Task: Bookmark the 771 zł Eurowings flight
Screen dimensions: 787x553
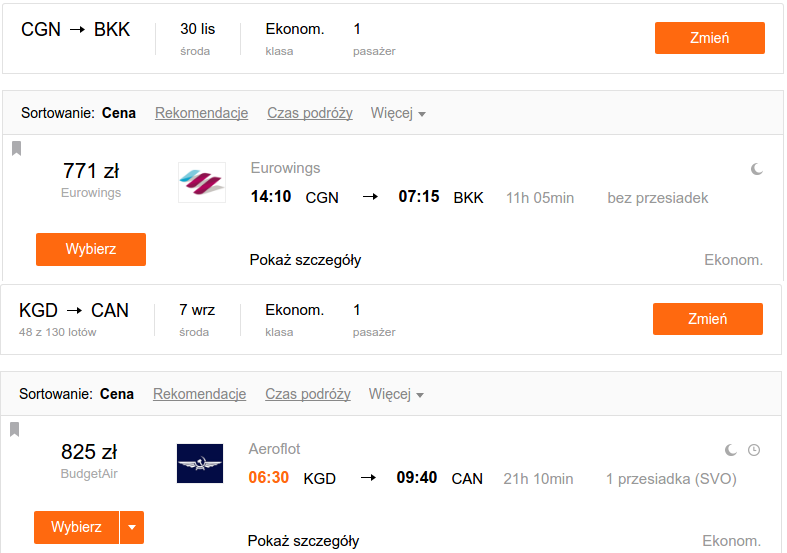Action: pos(17,149)
